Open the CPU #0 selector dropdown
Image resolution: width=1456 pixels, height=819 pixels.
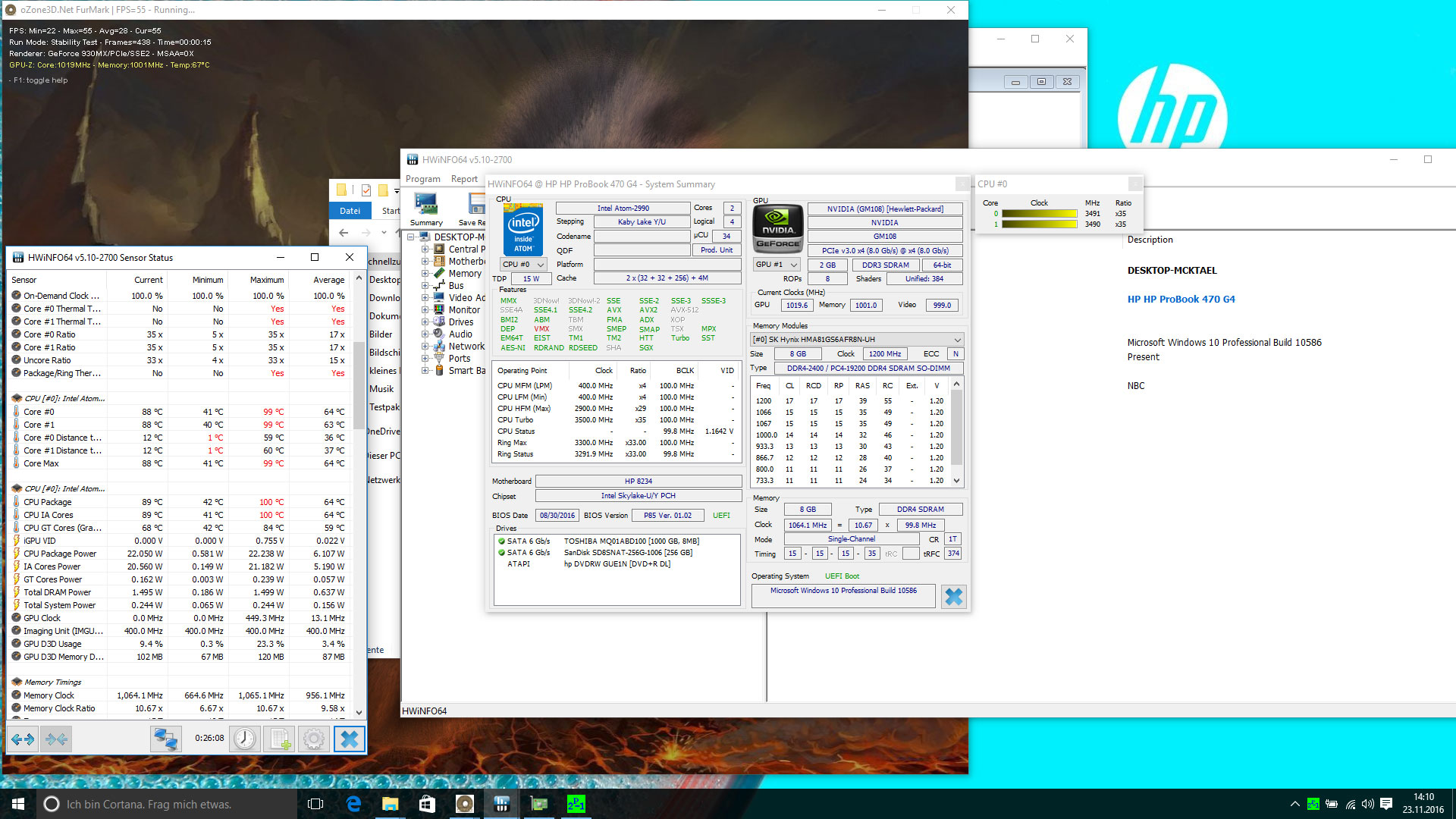523,265
